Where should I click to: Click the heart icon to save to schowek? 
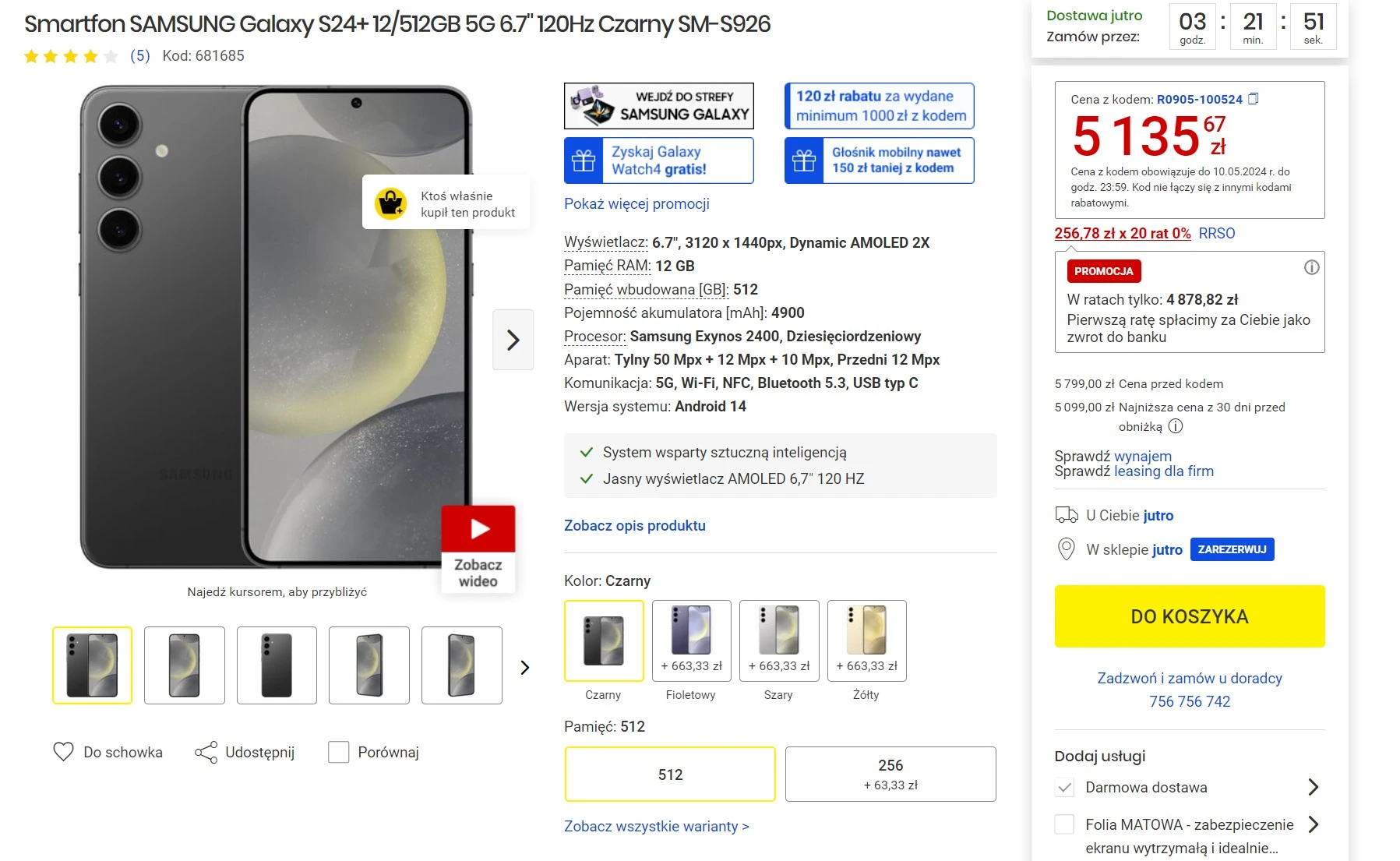63,752
